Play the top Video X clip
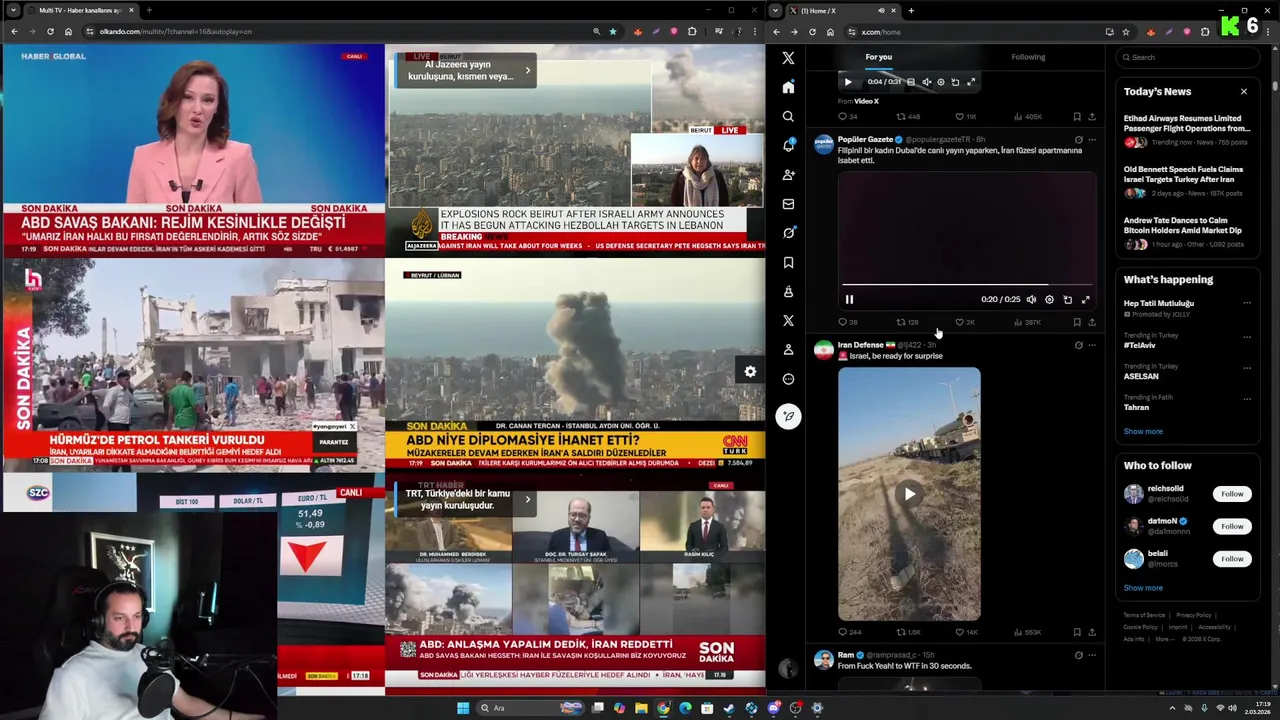Screen dimensions: 1280x720 pos(847,82)
